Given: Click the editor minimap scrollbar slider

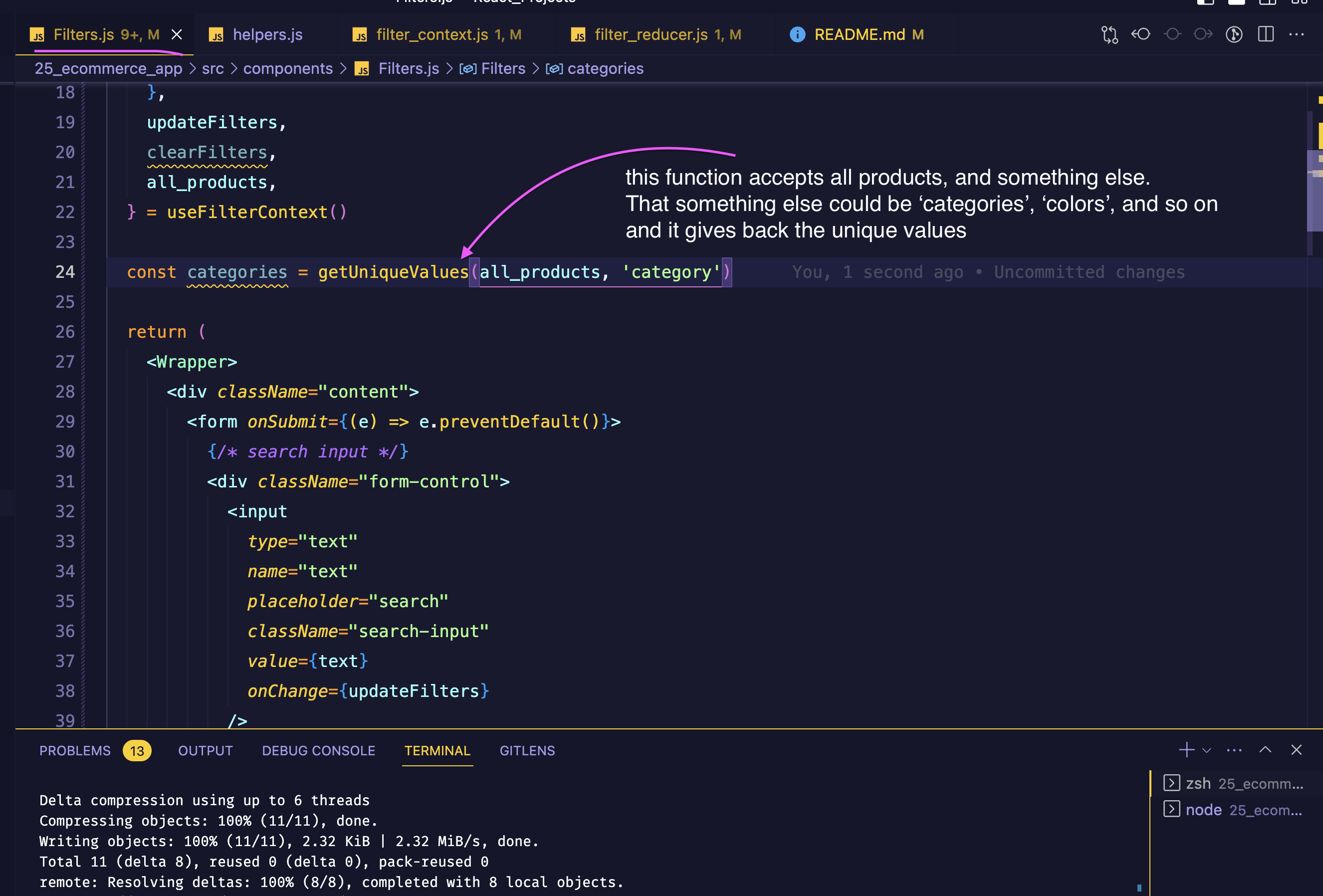Looking at the screenshot, I should pos(1314,191).
